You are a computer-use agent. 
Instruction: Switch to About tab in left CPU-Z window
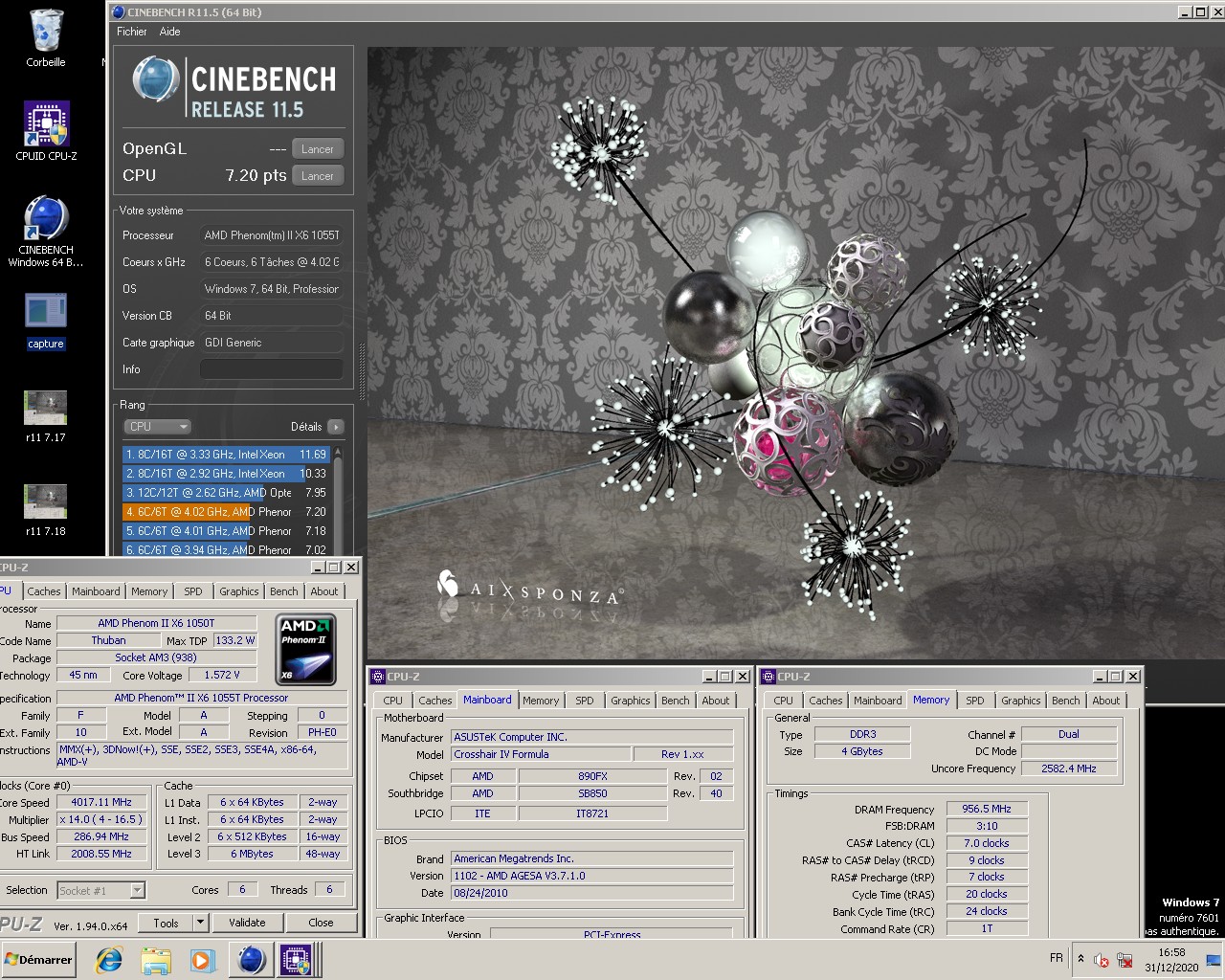tap(324, 591)
